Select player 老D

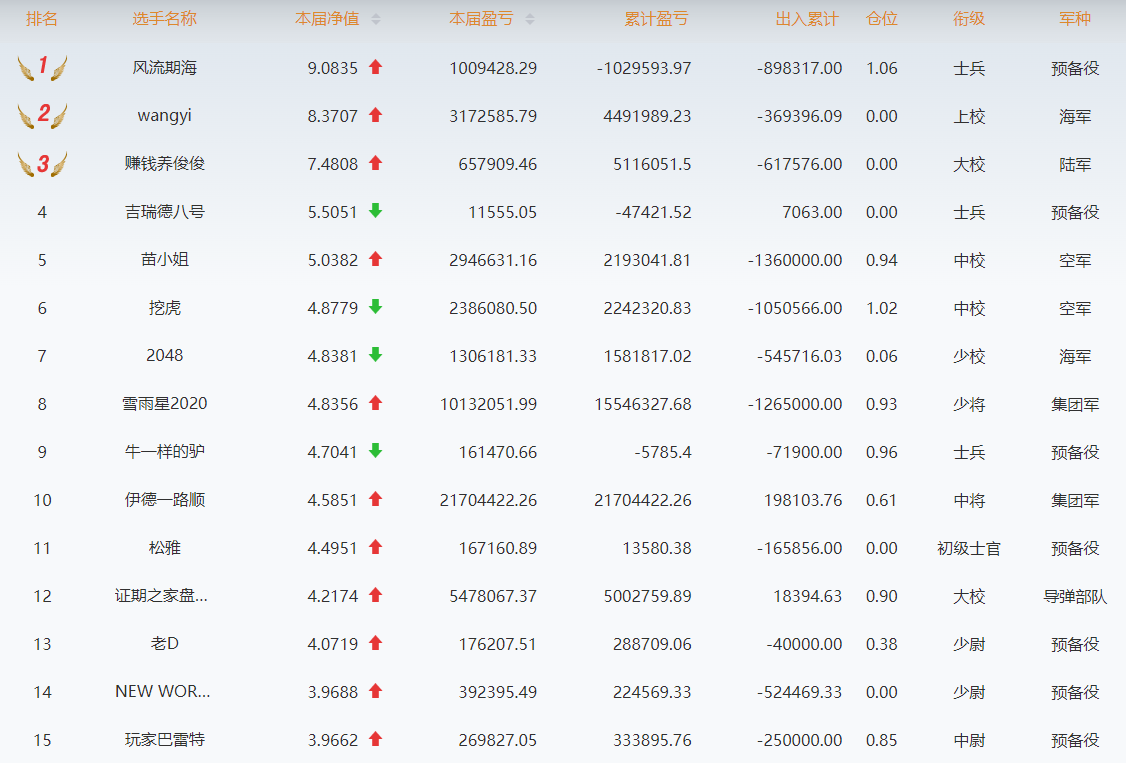pyautogui.click(x=164, y=644)
